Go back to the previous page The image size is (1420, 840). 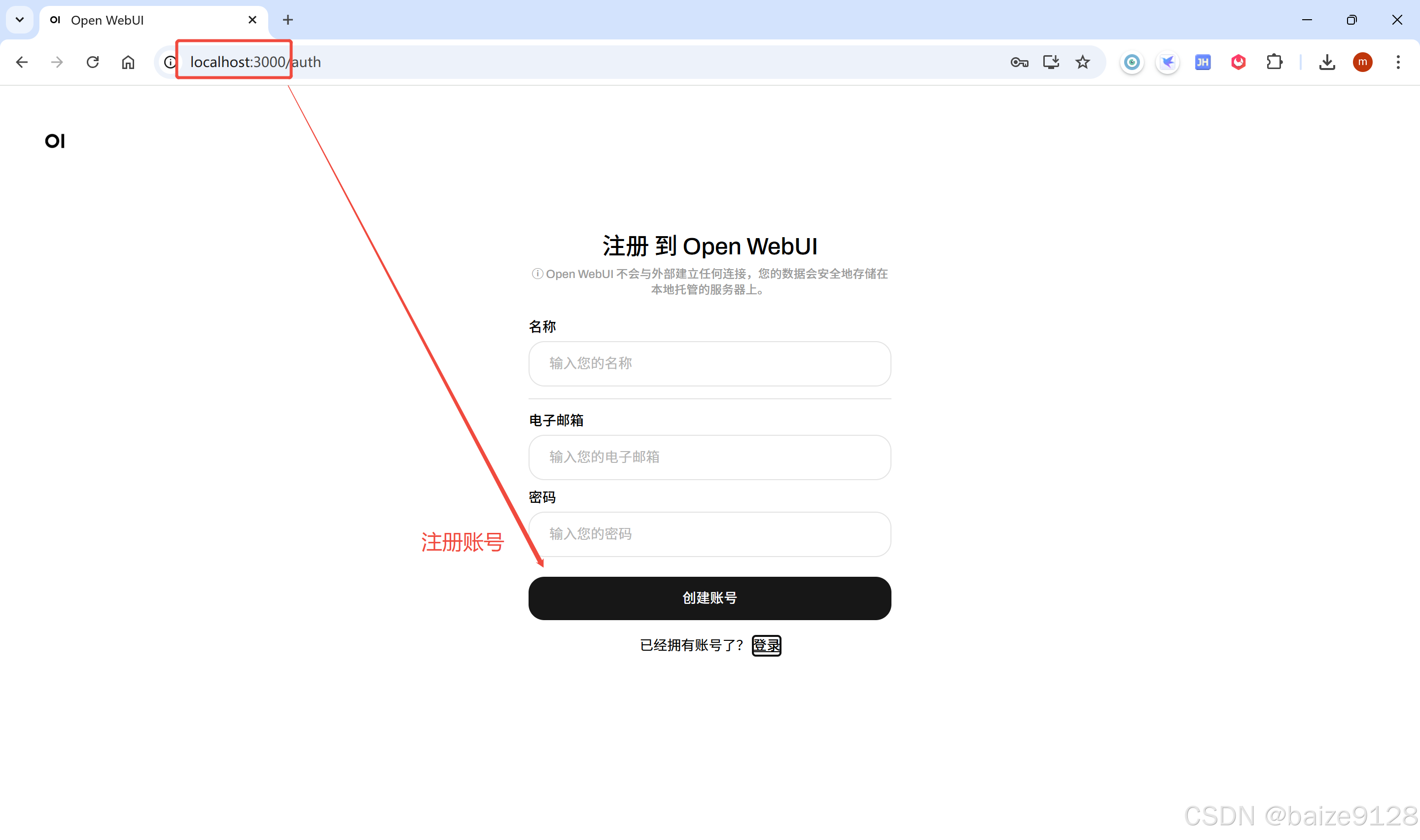[x=22, y=62]
